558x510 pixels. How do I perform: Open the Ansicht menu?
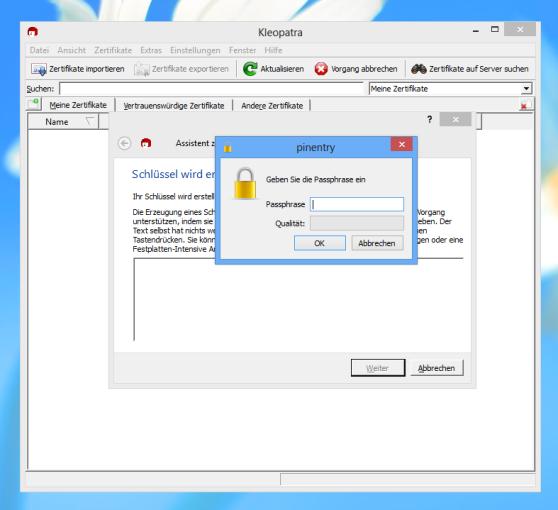72,51
